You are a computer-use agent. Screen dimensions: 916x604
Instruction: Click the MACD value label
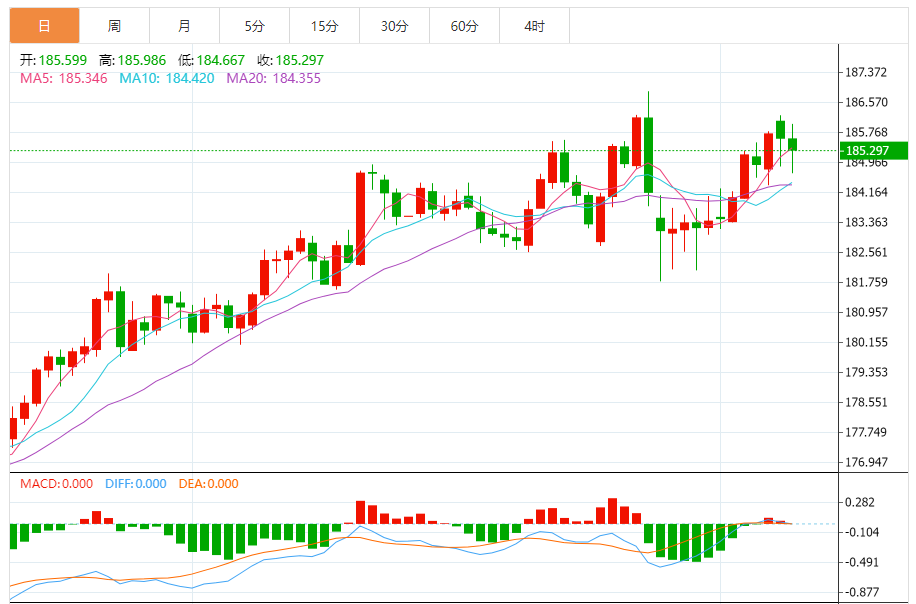[x=56, y=484]
